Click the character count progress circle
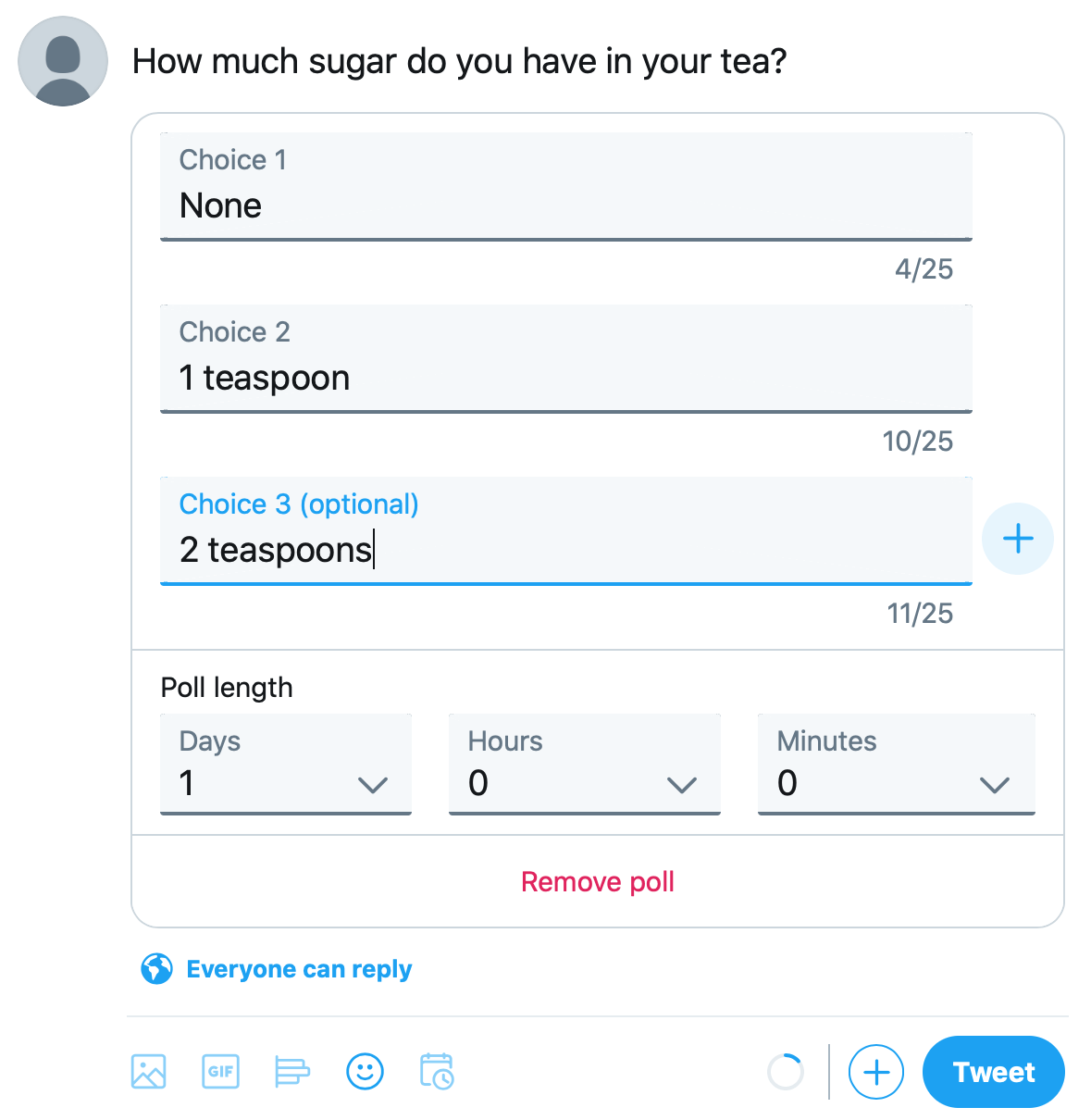 click(x=786, y=1072)
